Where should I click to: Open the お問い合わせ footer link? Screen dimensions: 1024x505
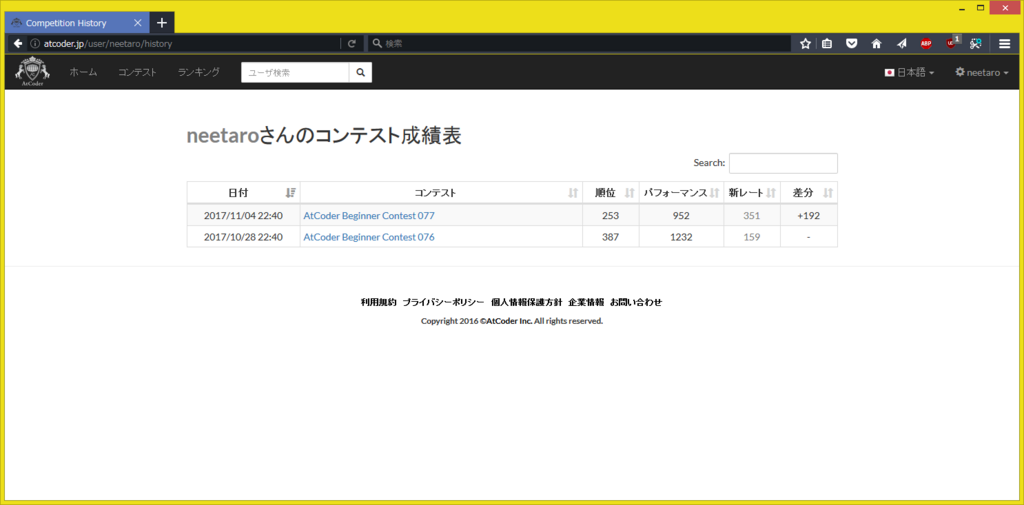(x=636, y=302)
